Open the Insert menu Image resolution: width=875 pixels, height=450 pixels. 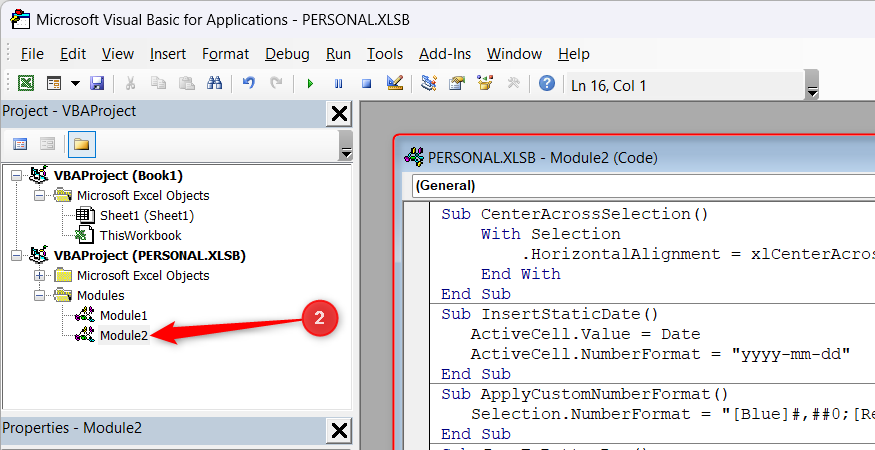point(168,54)
